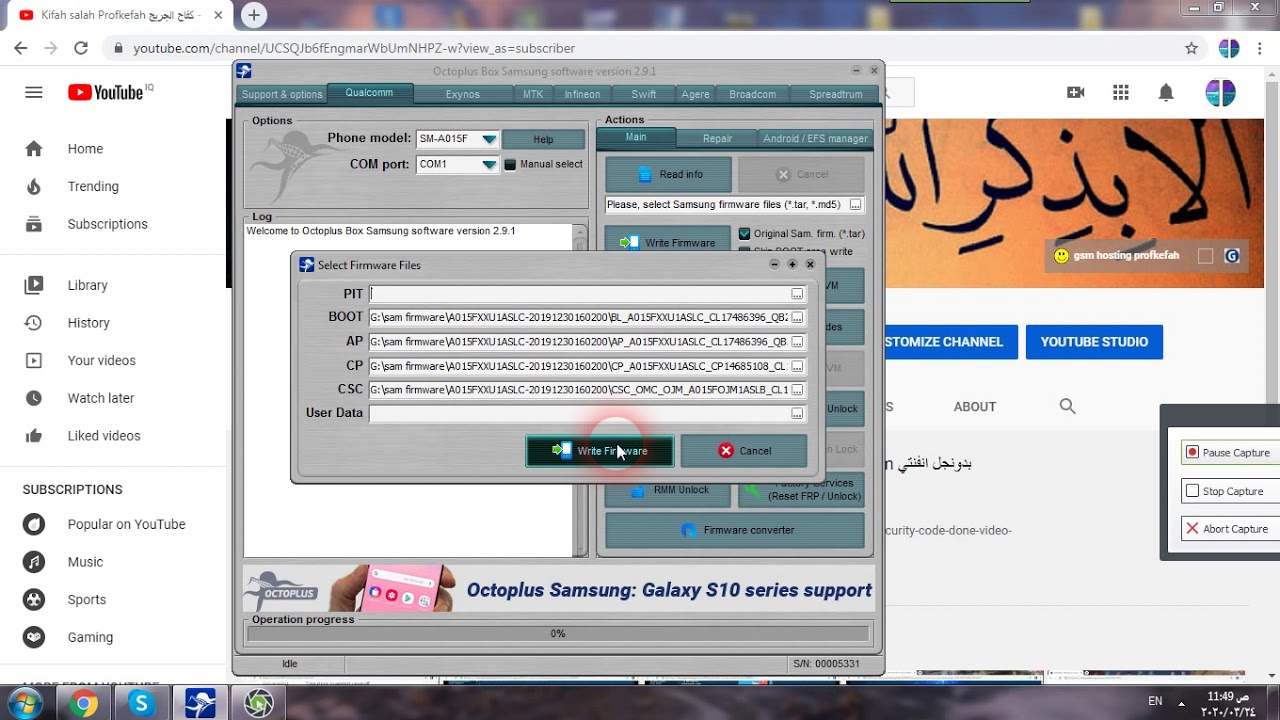
Task: Click the Firmware converter button
Action: pos(735,530)
